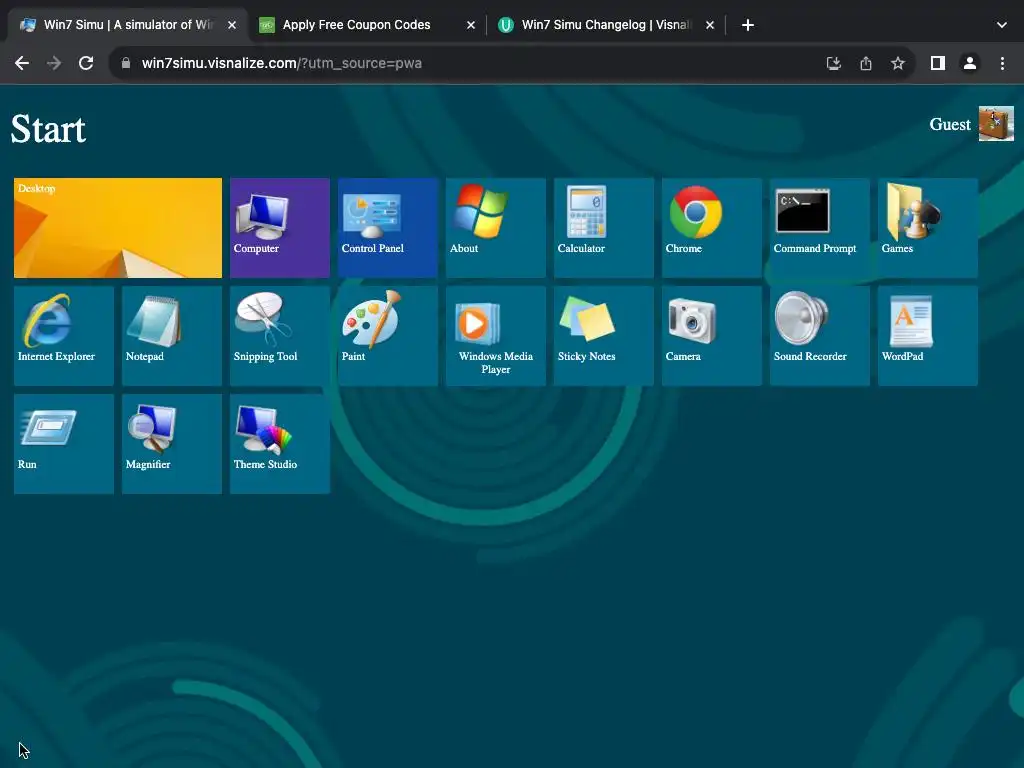Launch the Magnifier tile
Image resolution: width=1024 pixels, height=768 pixels.
click(x=172, y=444)
